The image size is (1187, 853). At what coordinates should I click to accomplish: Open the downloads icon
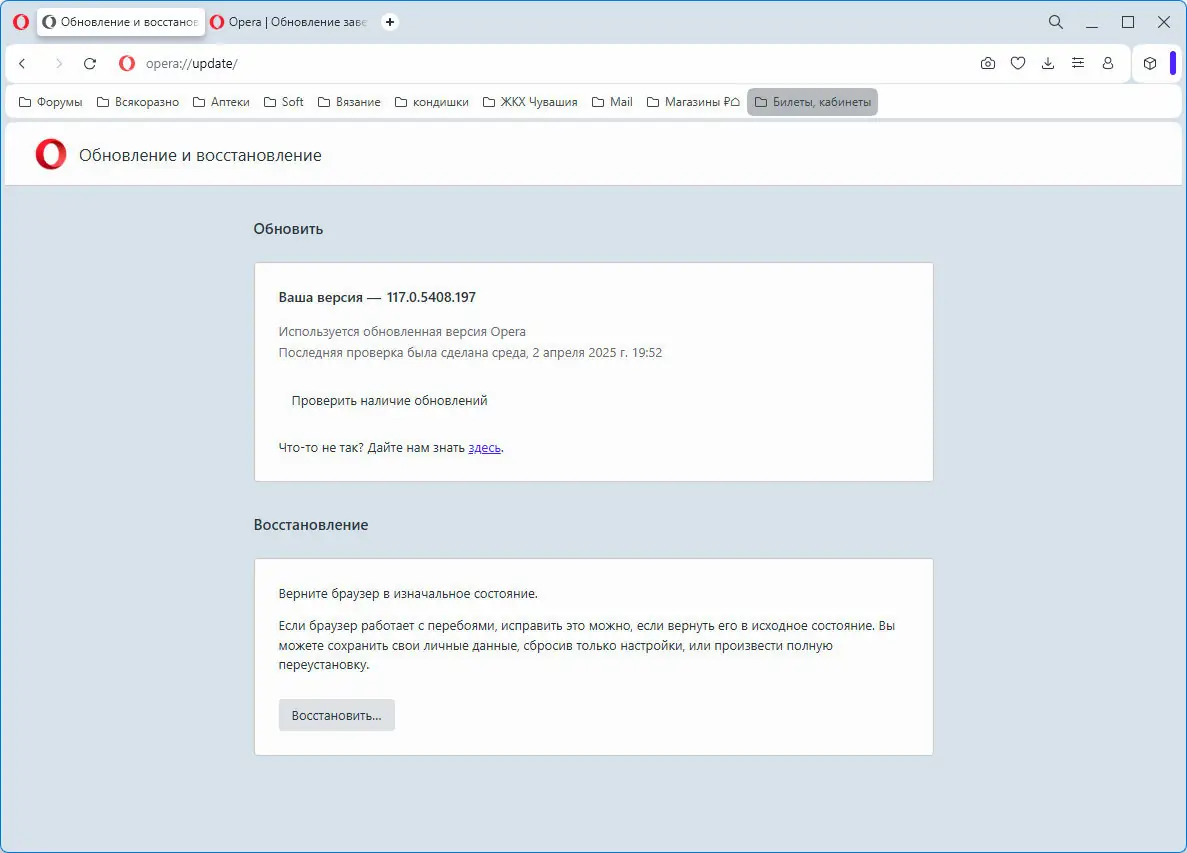pyautogui.click(x=1048, y=64)
